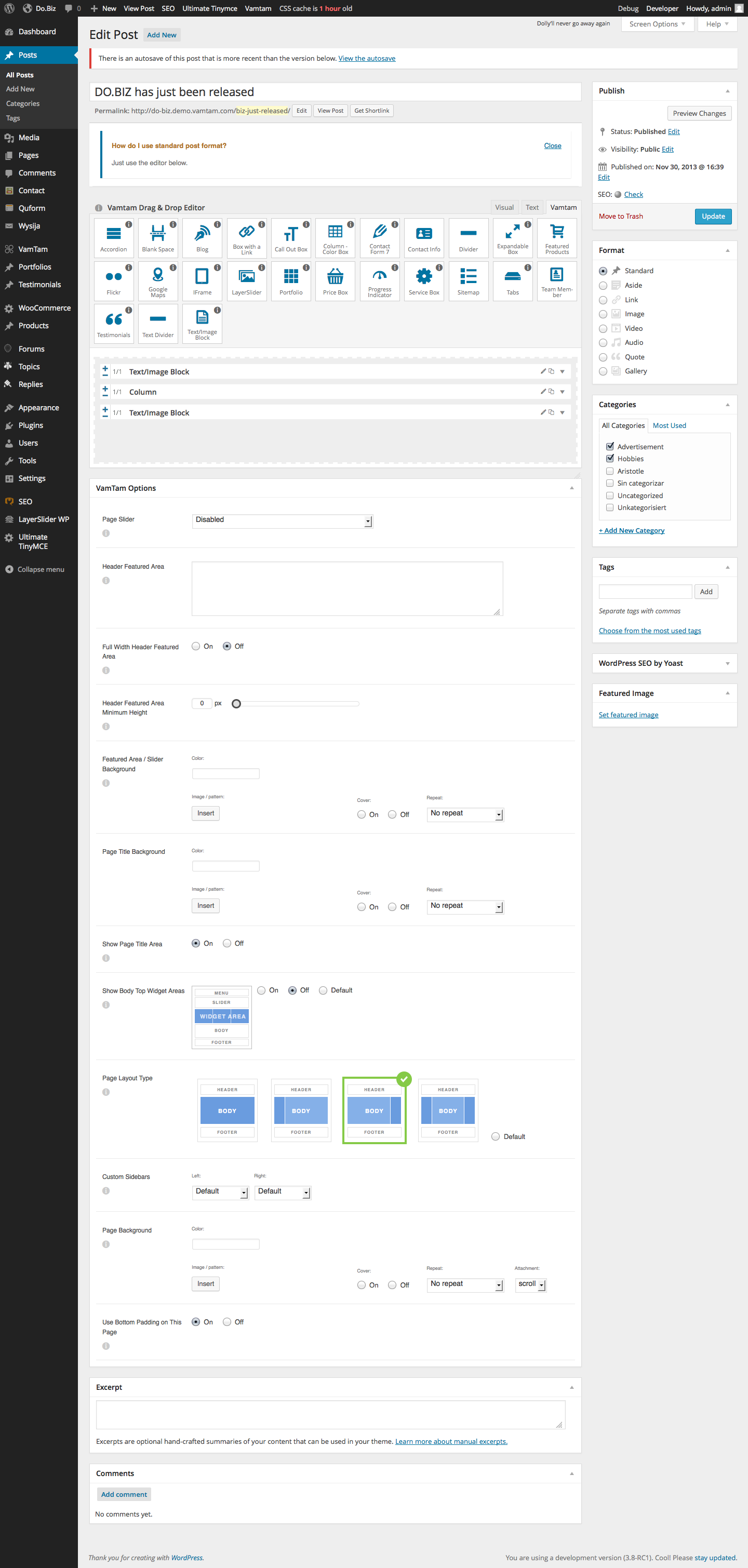Add a Progress Indicator element
This screenshot has width=748, height=1568.
point(380,281)
